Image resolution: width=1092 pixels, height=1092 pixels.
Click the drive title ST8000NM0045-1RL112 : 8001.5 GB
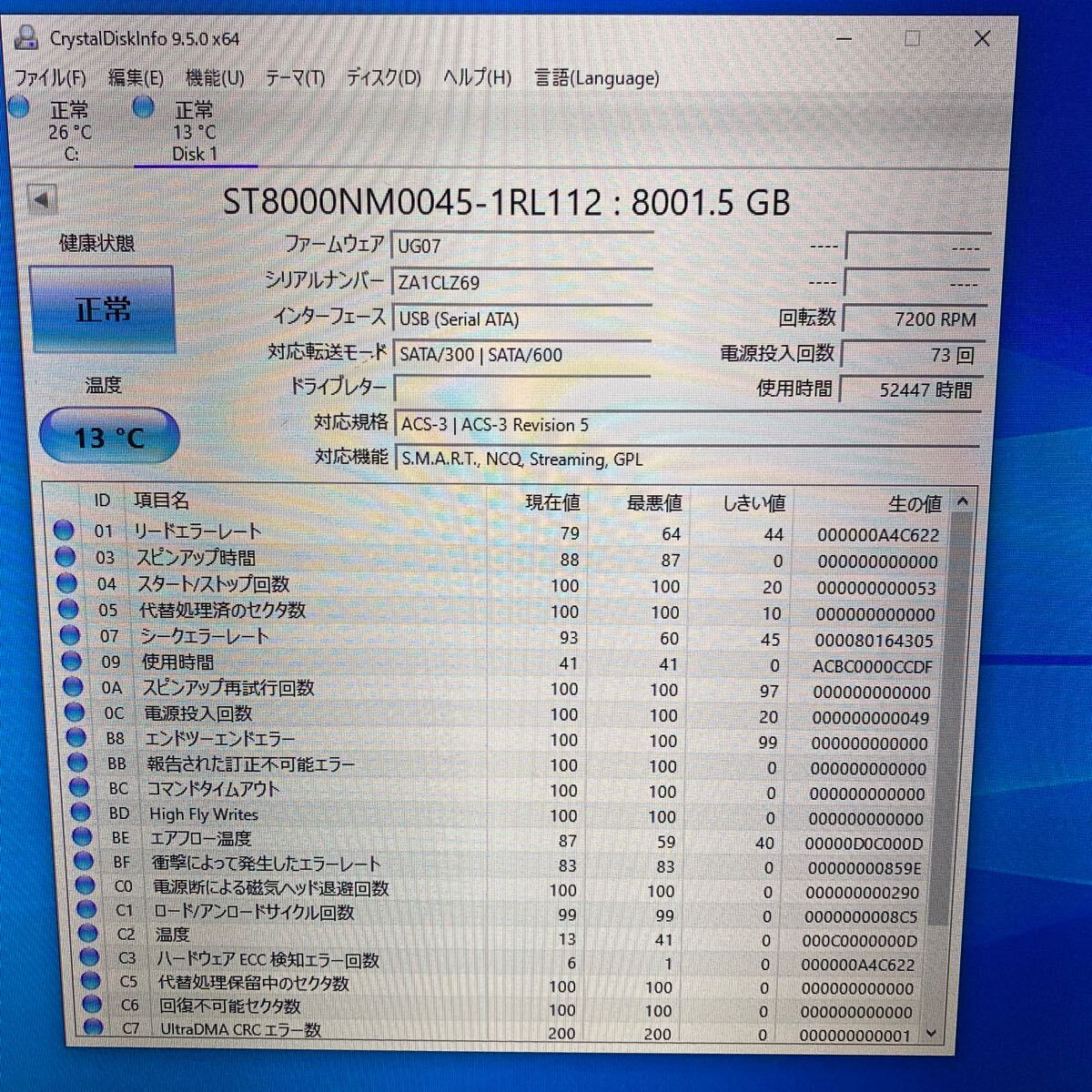coord(506,202)
